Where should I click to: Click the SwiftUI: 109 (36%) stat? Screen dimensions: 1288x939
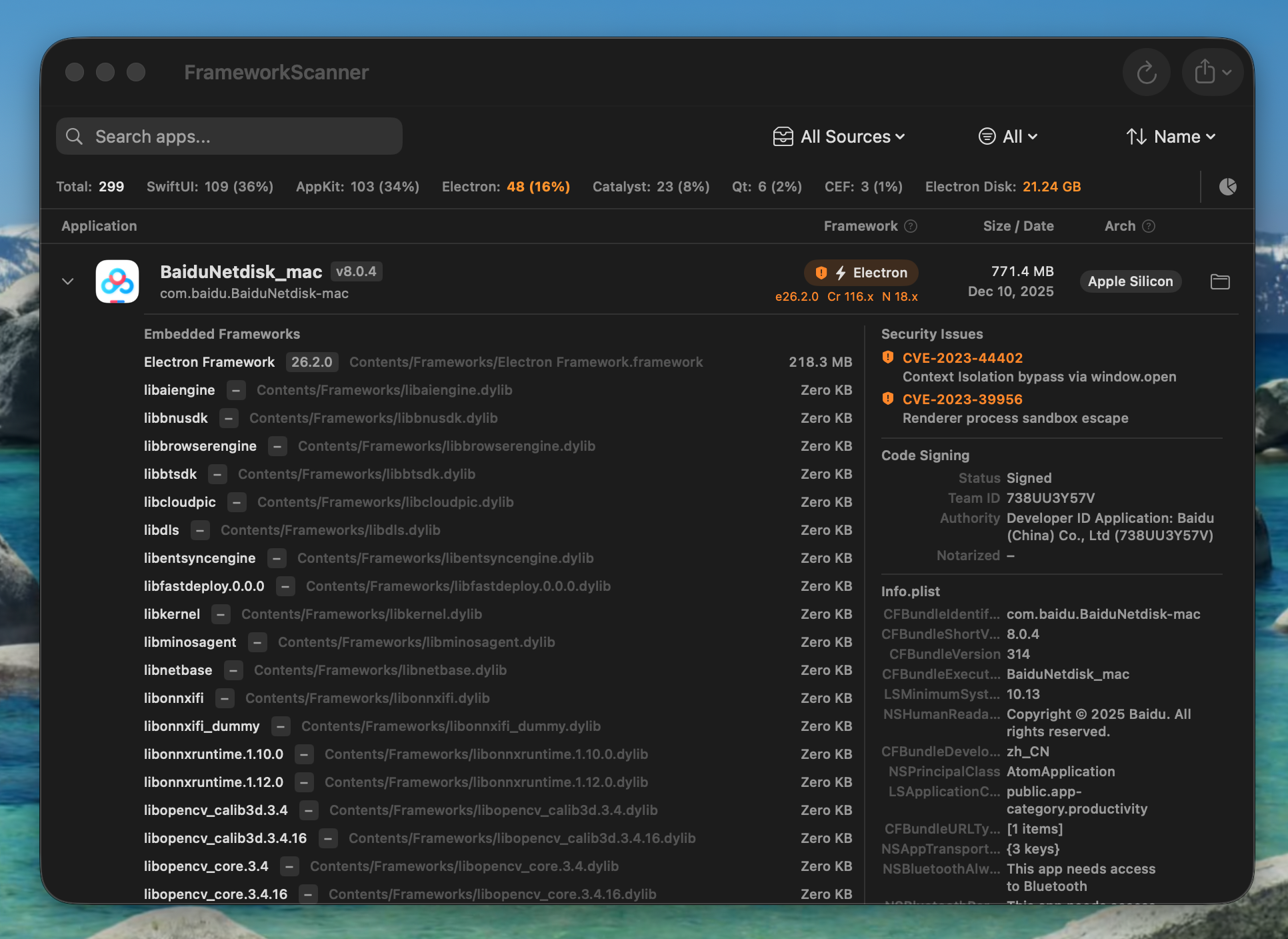click(x=210, y=187)
